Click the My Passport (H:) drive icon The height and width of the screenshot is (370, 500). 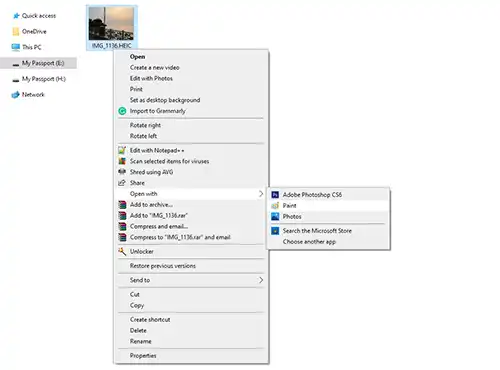click(x=16, y=80)
